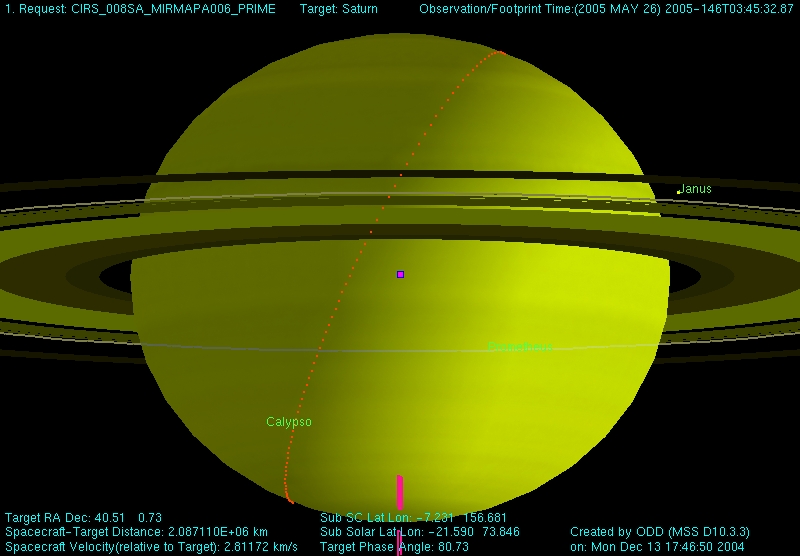Click the magenta footprint square on Saturn
The height and width of the screenshot is (556, 800).
click(x=400, y=274)
